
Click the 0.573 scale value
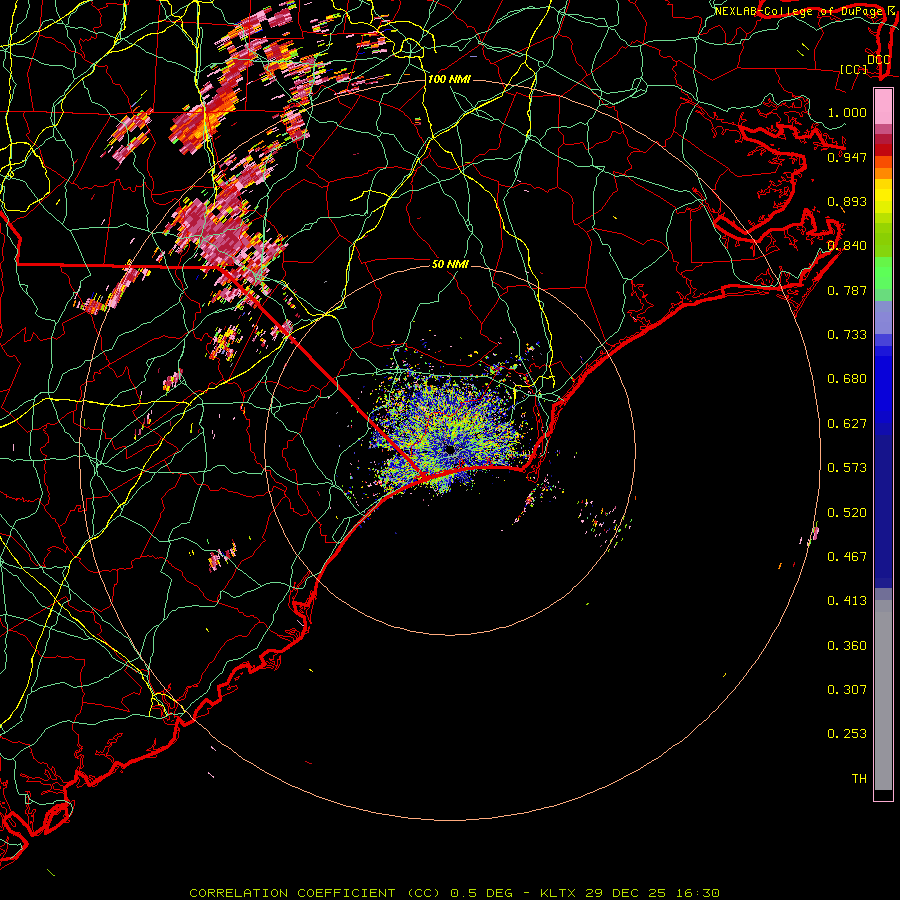(847, 468)
